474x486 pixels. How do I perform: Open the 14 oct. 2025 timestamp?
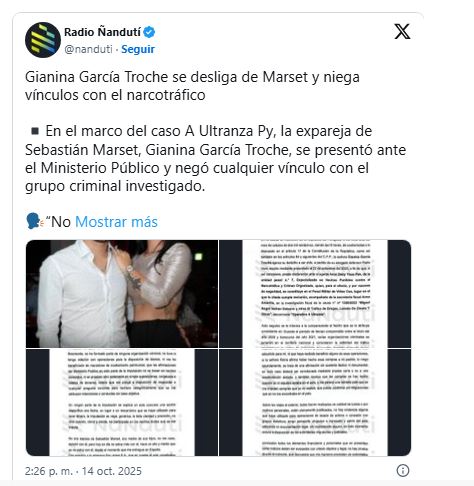pyautogui.click(x=112, y=471)
